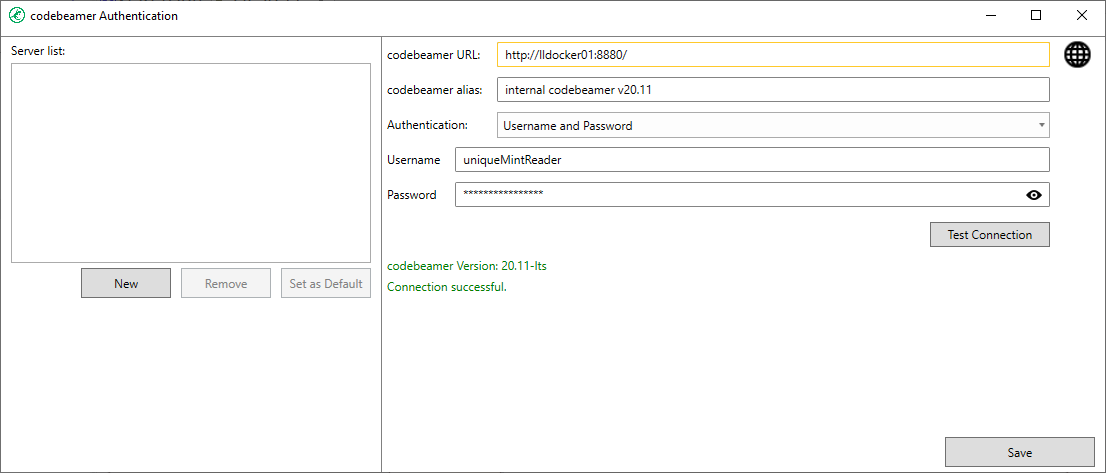Open the Authentication dropdown arrow

tap(1041, 125)
